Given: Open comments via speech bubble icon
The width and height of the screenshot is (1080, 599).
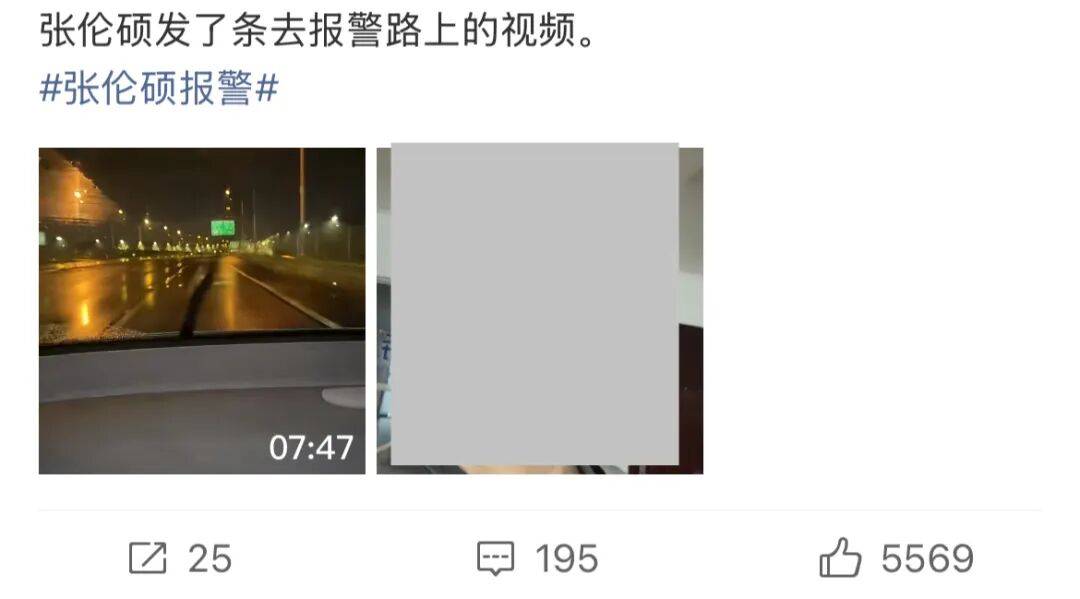Looking at the screenshot, I should coord(495,558).
